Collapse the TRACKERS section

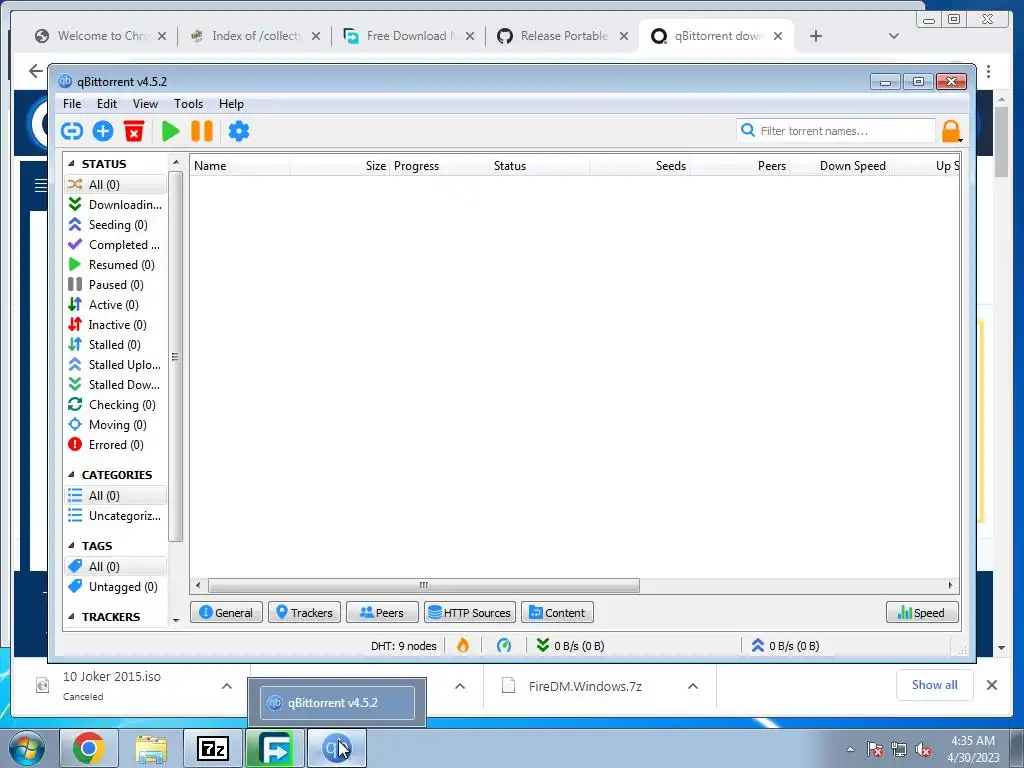(71, 617)
